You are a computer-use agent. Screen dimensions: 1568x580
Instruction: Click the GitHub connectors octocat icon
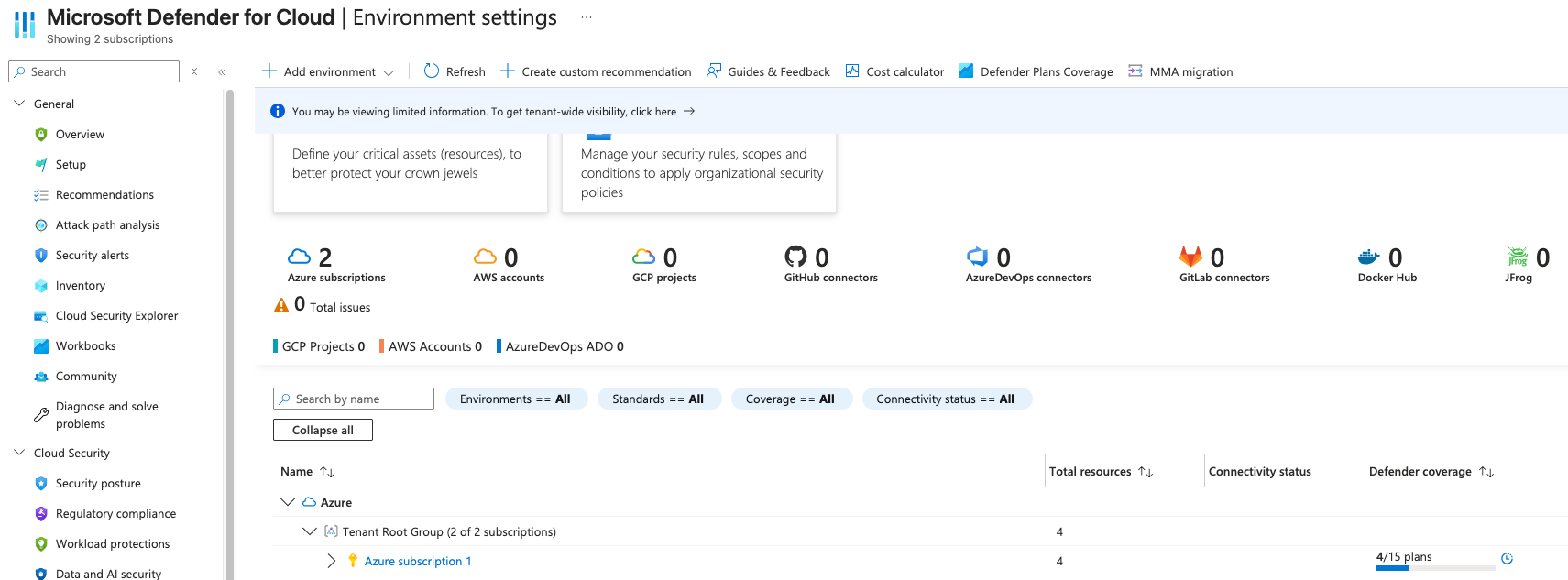[795, 257]
